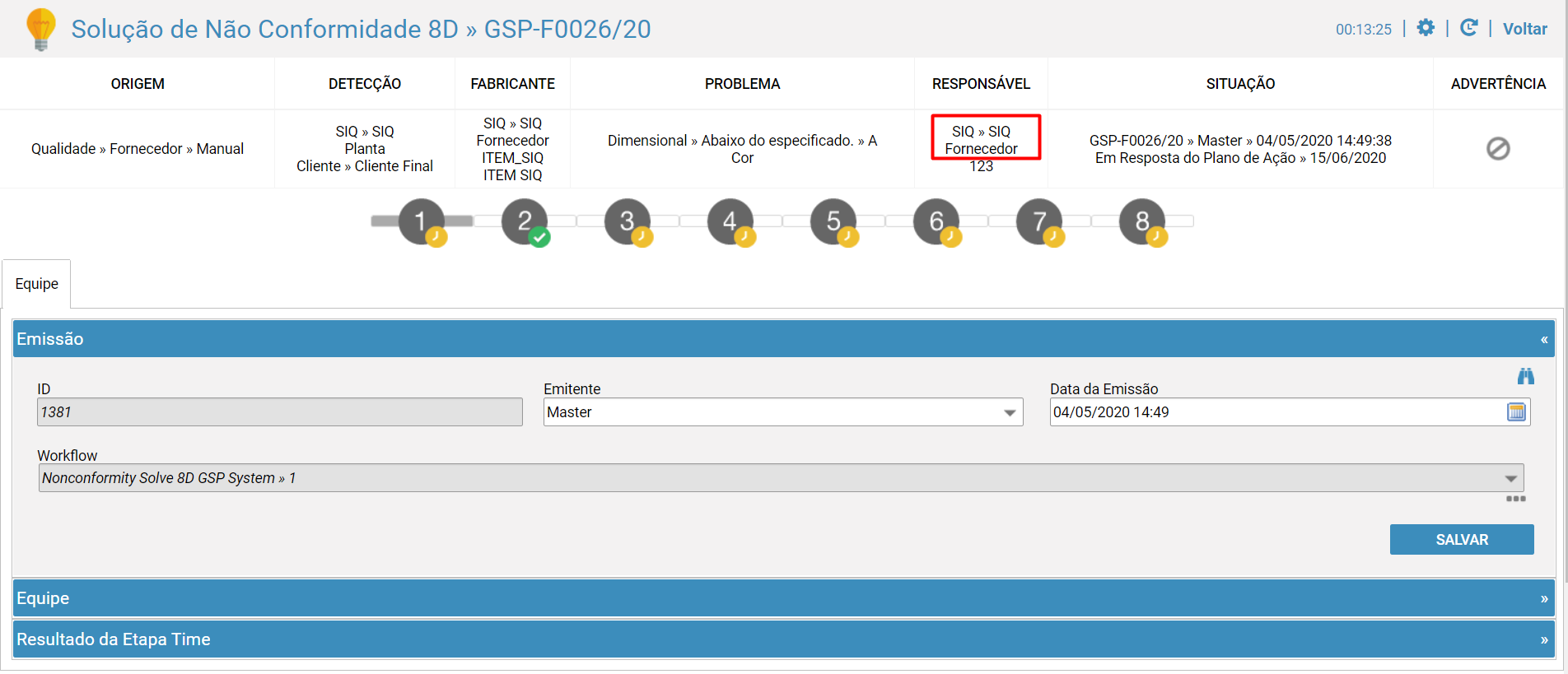The image size is (1568, 674).
Task: Select the Equipe tab
Action: click(37, 284)
